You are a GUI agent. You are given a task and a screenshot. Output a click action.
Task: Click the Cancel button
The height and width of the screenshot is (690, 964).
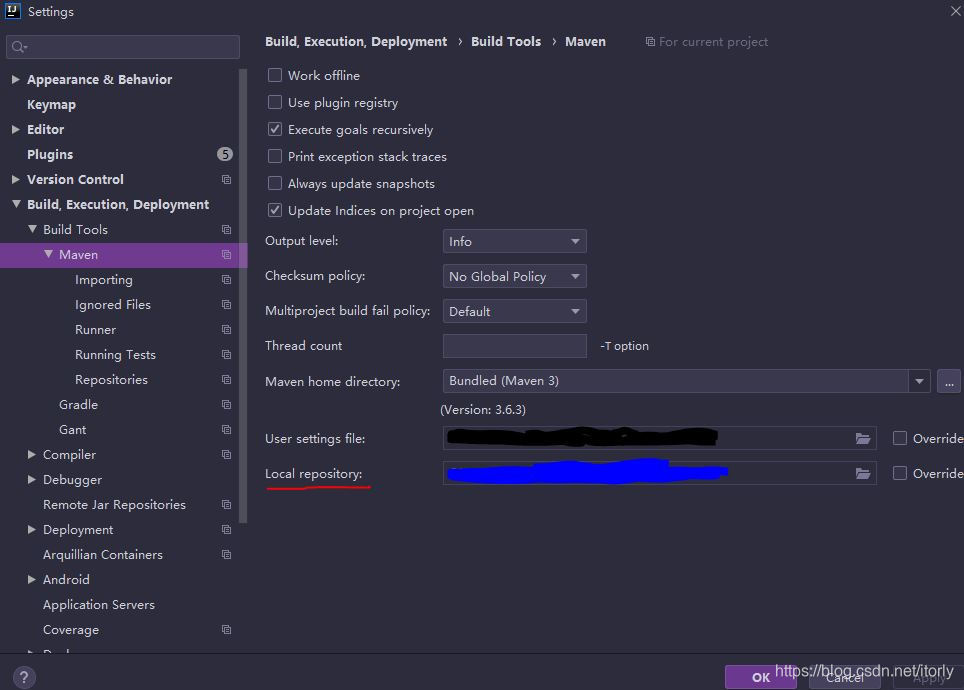847,677
